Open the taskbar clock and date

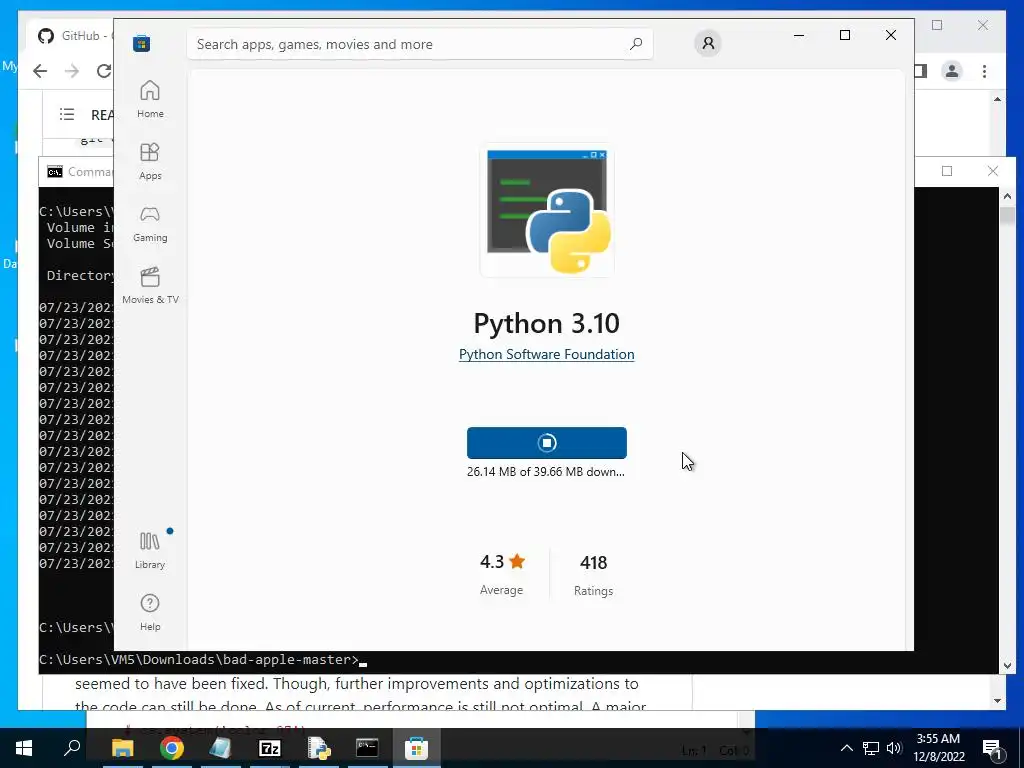click(x=938, y=748)
